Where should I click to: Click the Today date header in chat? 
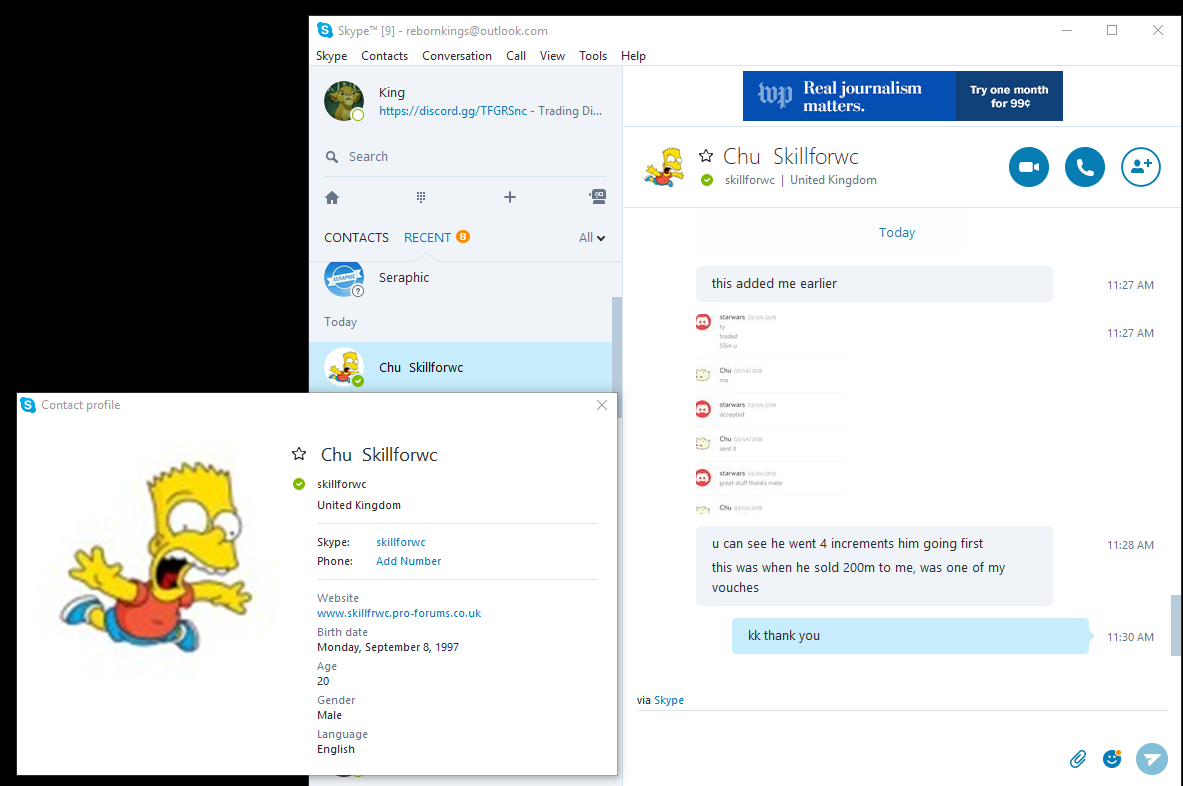point(896,232)
